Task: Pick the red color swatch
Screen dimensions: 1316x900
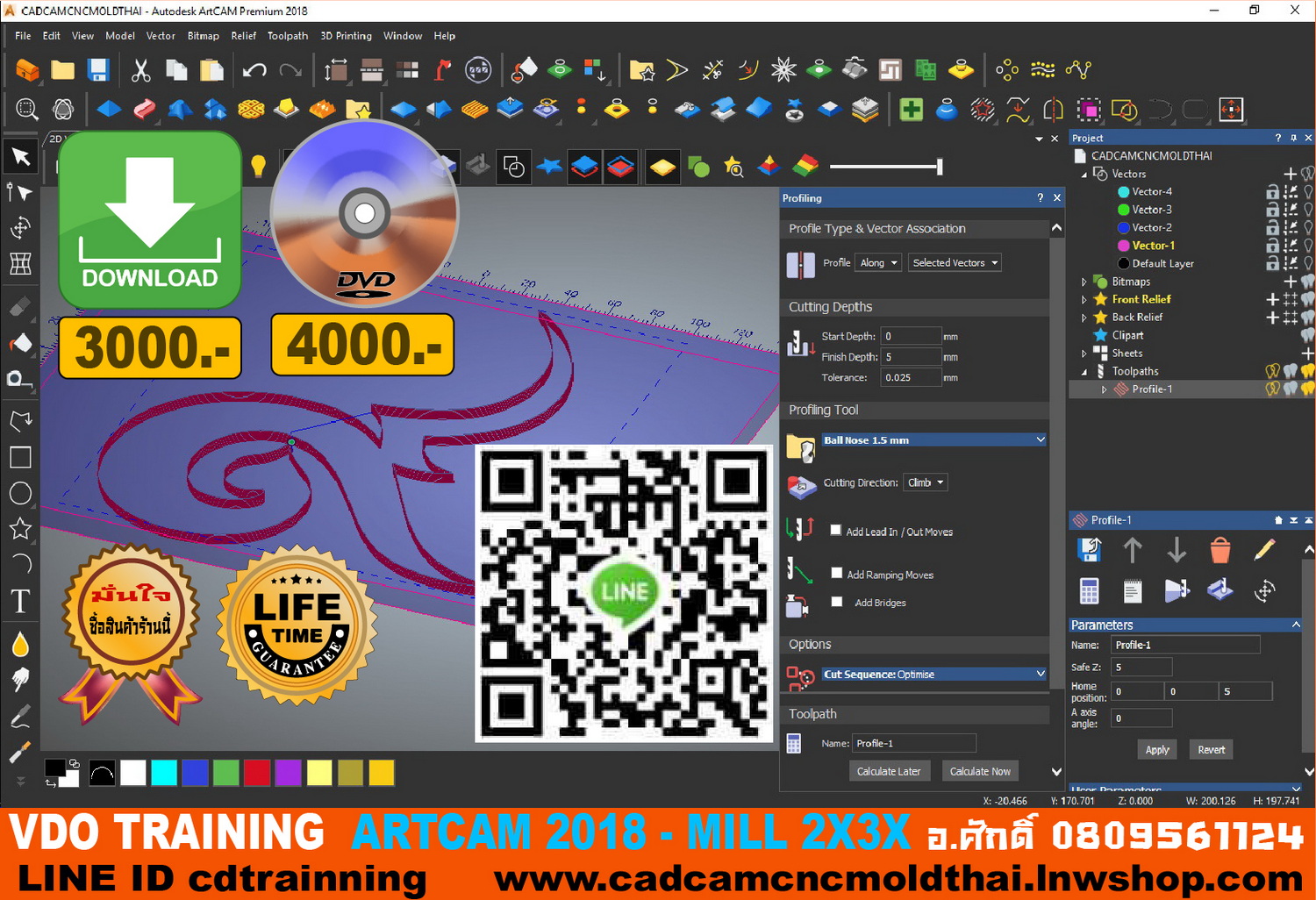Action: [x=256, y=773]
